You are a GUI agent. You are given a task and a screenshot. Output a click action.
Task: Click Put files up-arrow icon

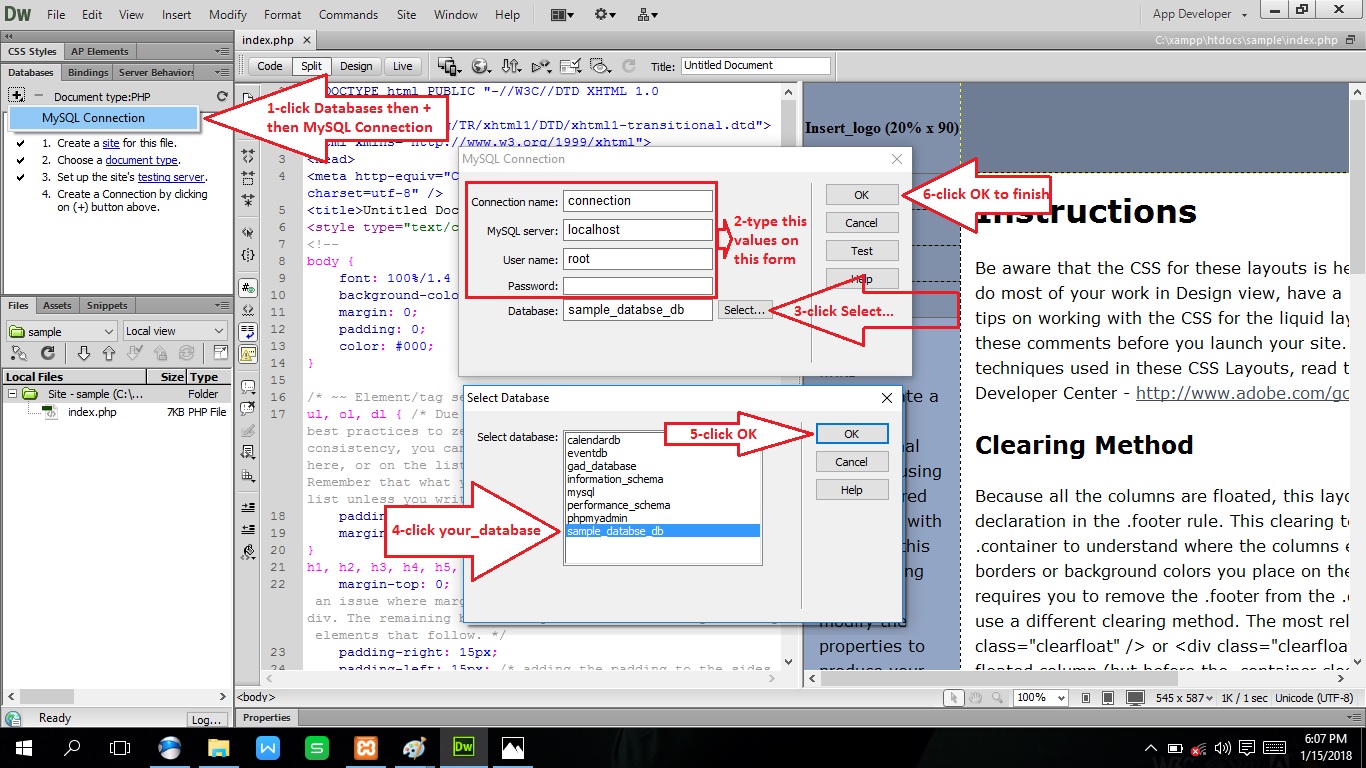(109, 353)
